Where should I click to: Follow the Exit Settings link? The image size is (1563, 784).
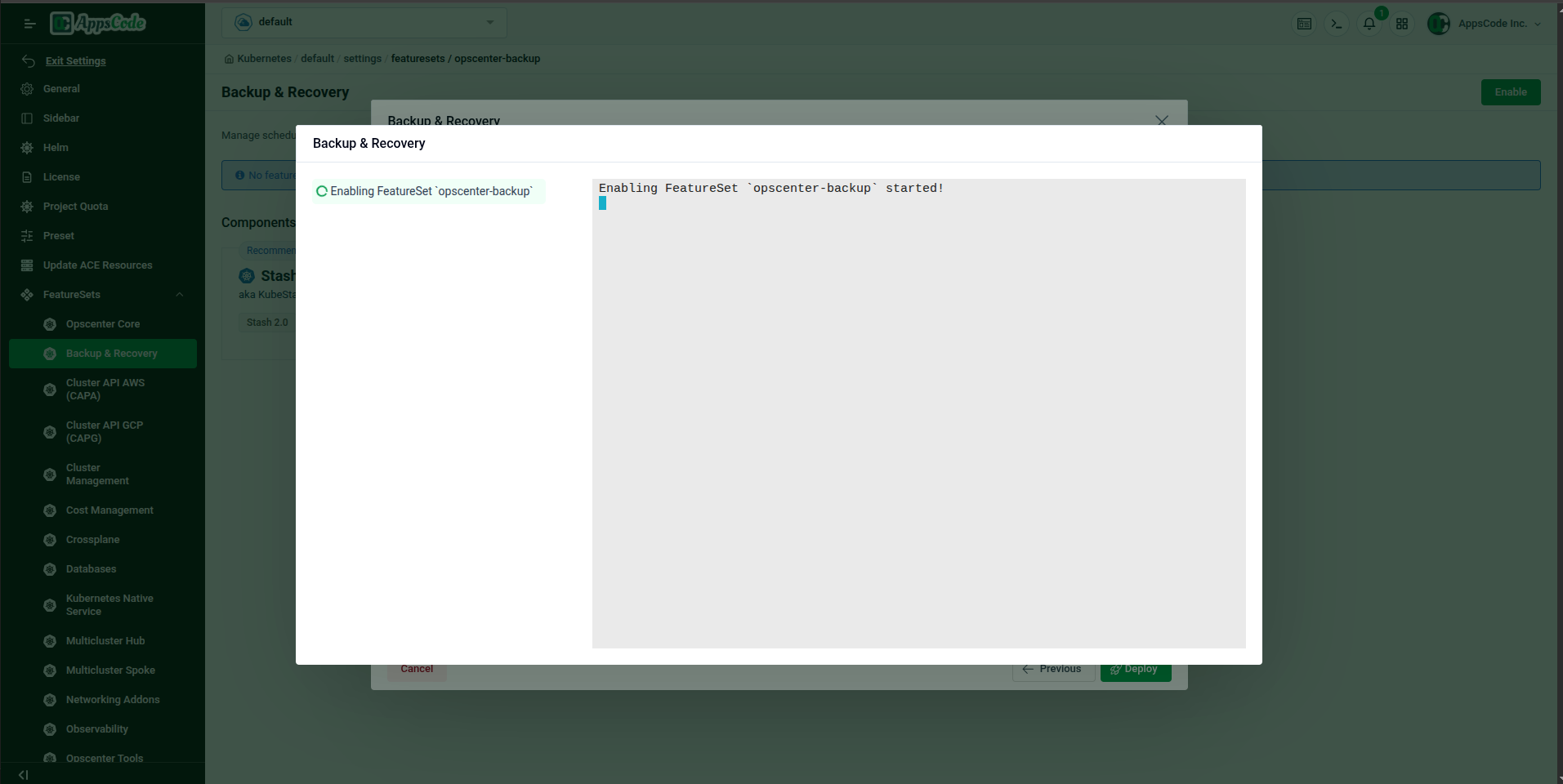pos(76,60)
